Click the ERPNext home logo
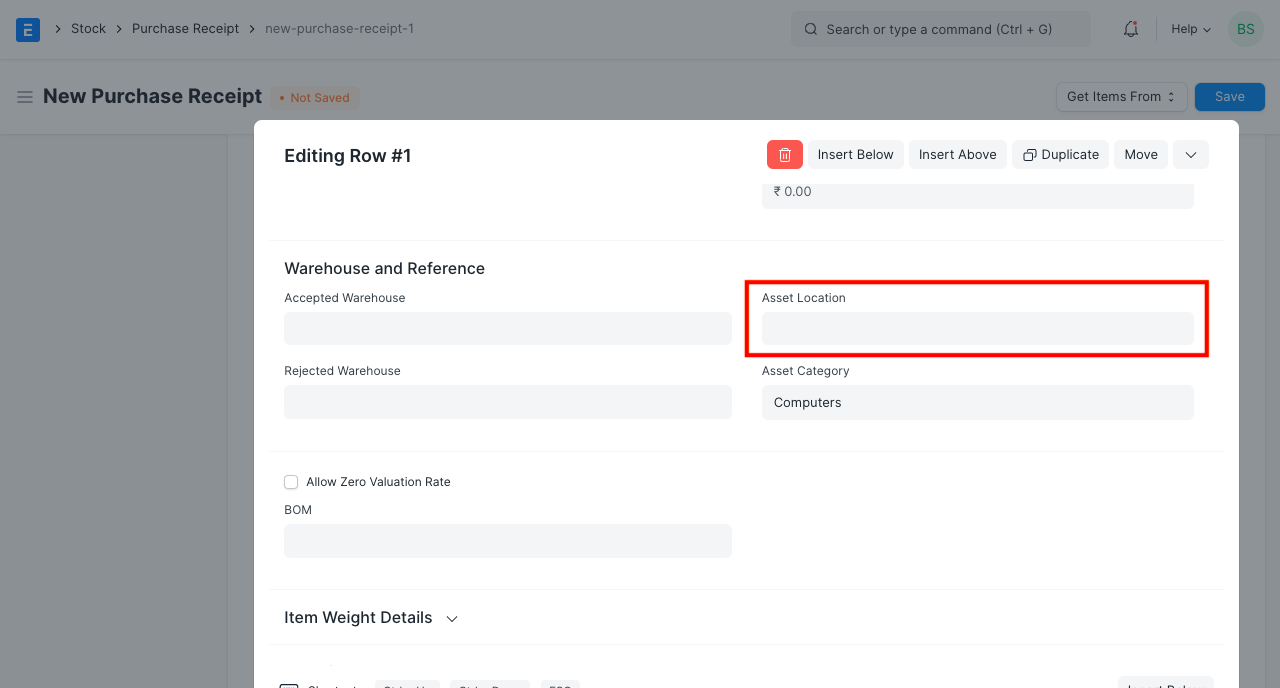Viewport: 1280px width, 688px height. [x=28, y=29]
